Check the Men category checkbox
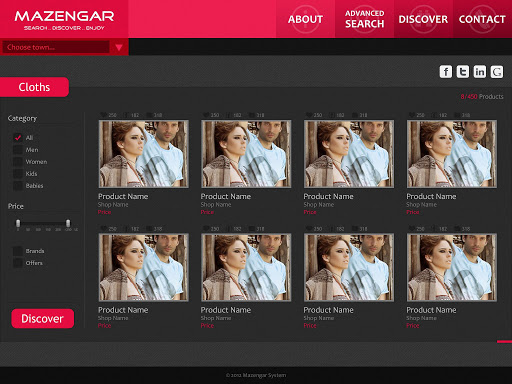The width and height of the screenshot is (512, 384). point(18,150)
